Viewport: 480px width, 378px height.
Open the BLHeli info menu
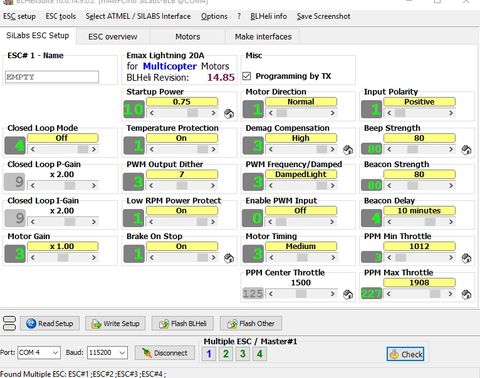[x=268, y=16]
